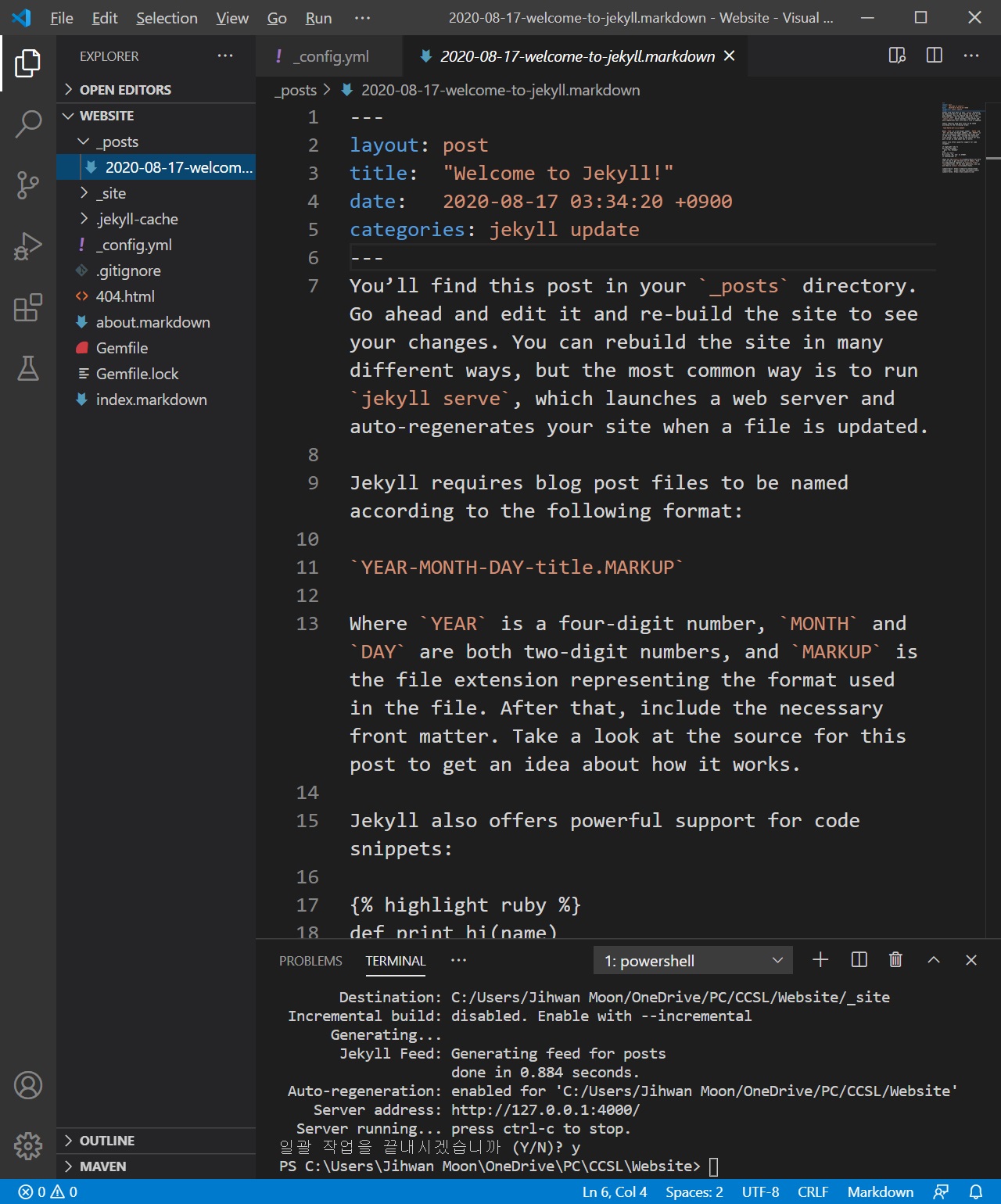Image resolution: width=1001 pixels, height=1204 pixels.
Task: Open the Run and Debug view
Action: click(28, 246)
